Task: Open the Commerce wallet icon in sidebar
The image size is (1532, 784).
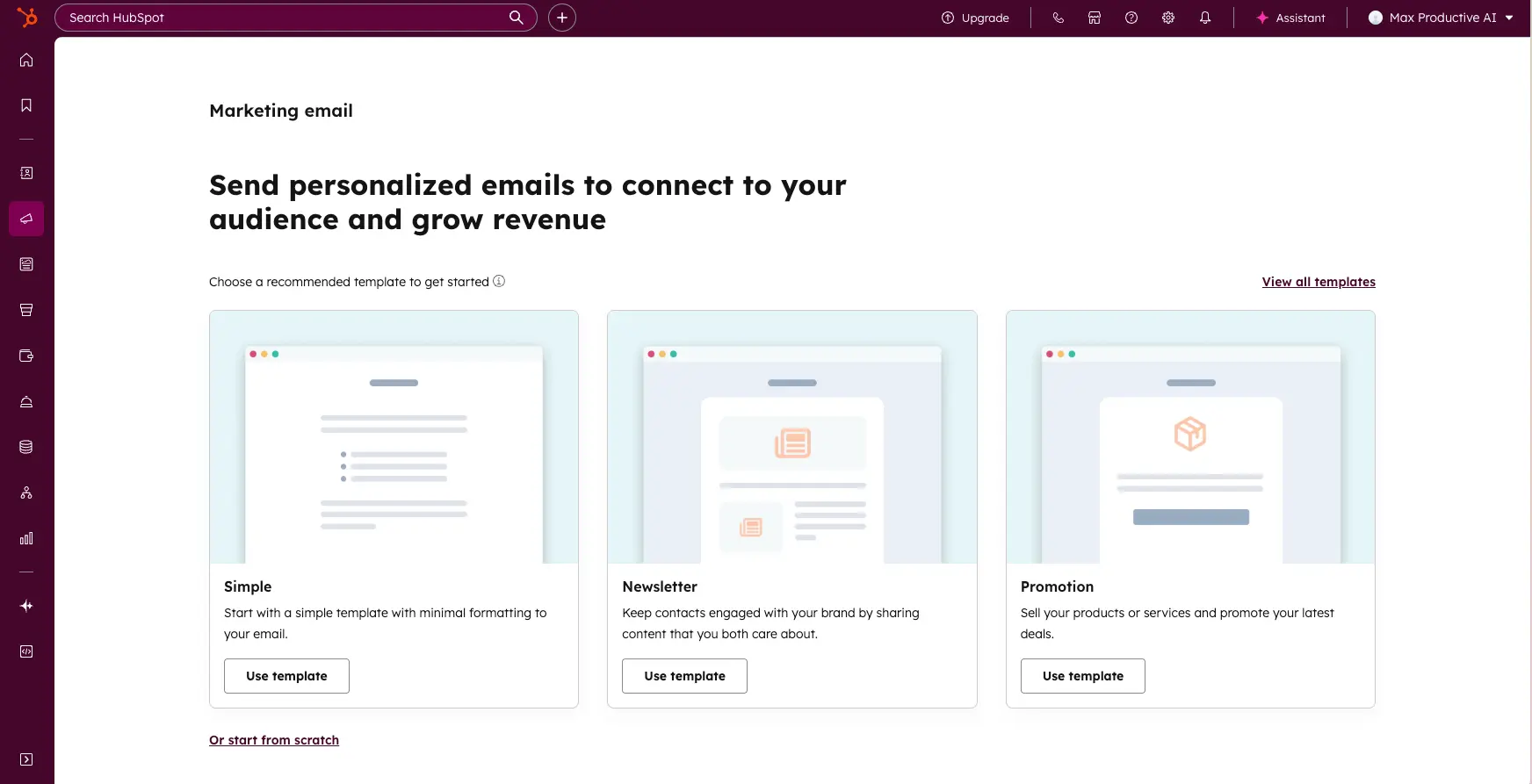Action: point(26,356)
